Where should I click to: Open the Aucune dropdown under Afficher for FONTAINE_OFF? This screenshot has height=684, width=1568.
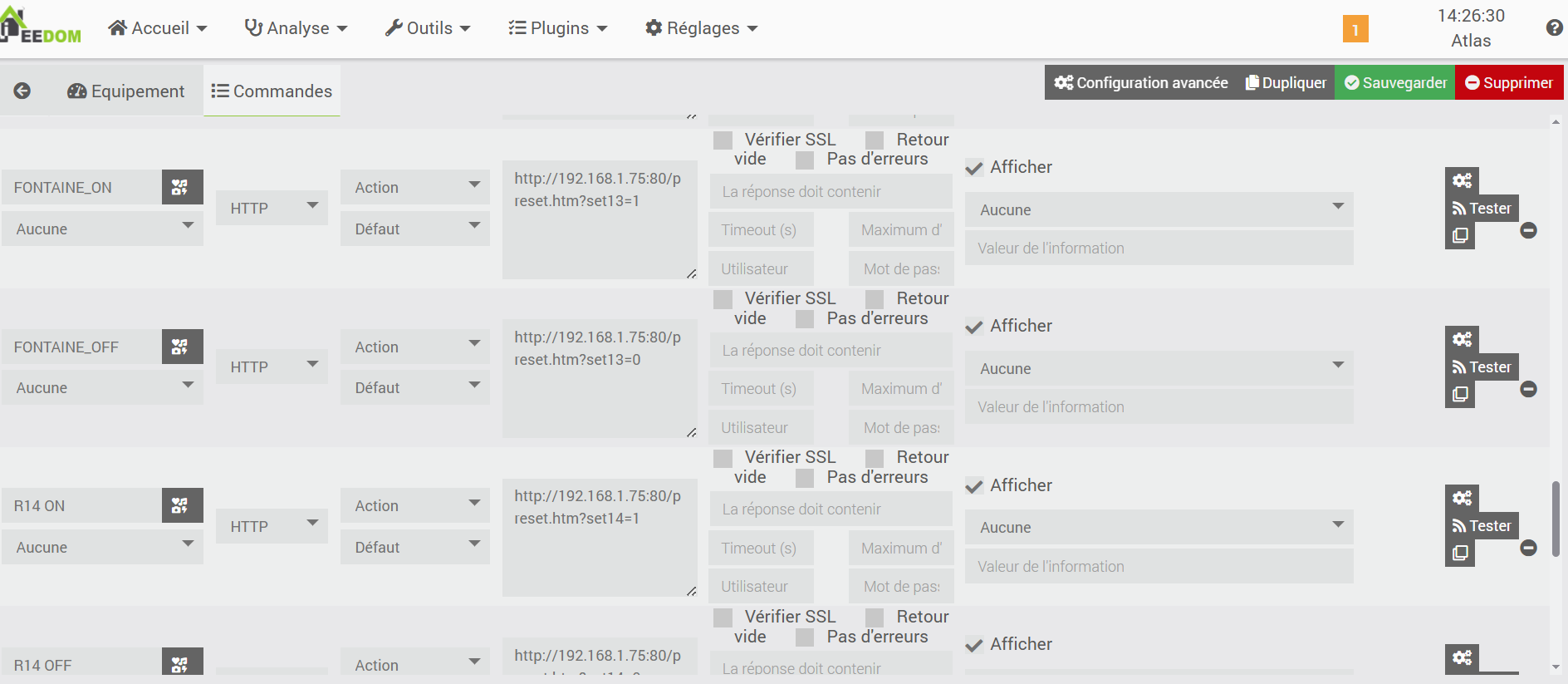coord(1159,368)
